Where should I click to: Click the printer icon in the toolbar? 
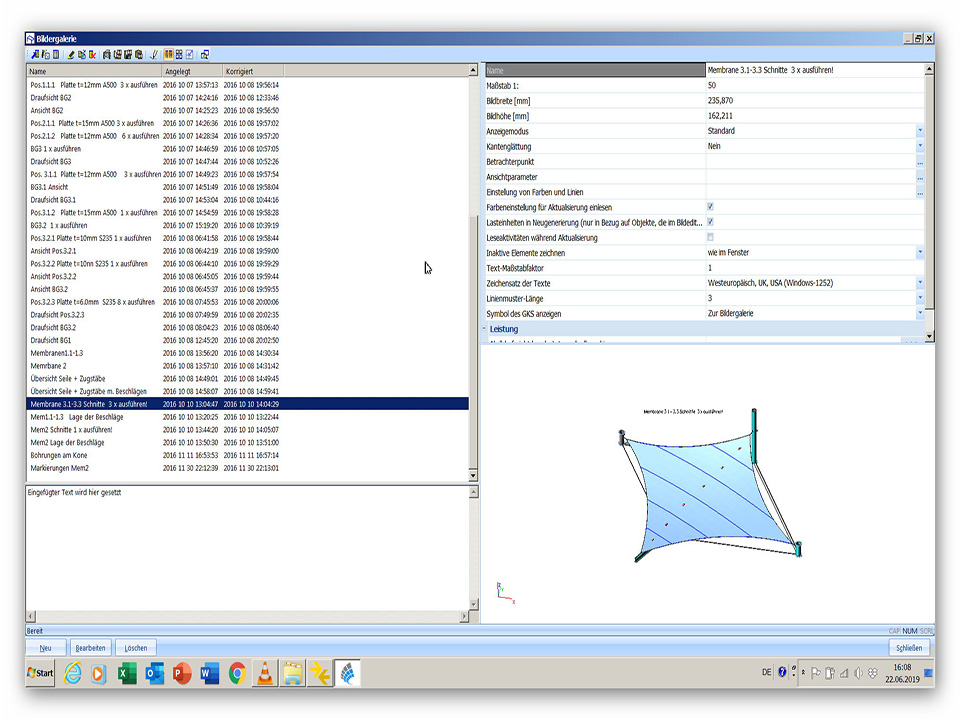point(107,54)
